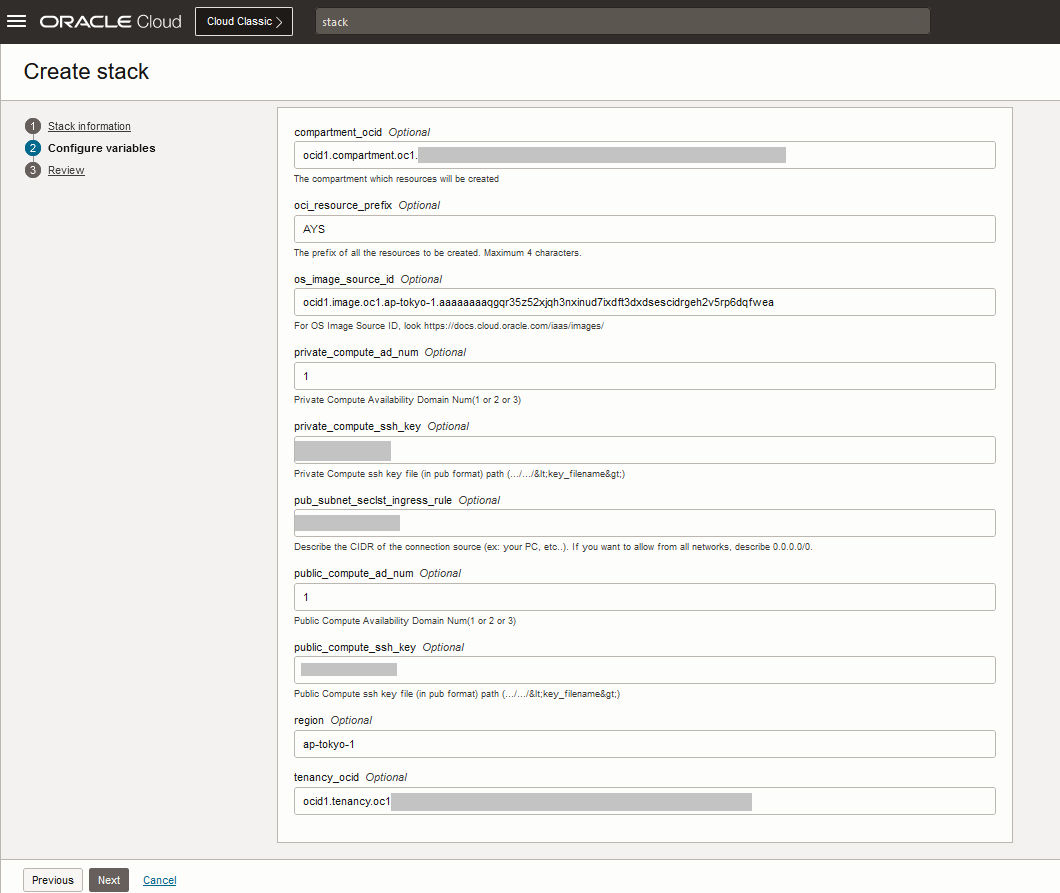Click 'Private Compute ssh key file' hint
Viewport: 1060px width, 893px height.
pyautogui.click(x=460, y=474)
